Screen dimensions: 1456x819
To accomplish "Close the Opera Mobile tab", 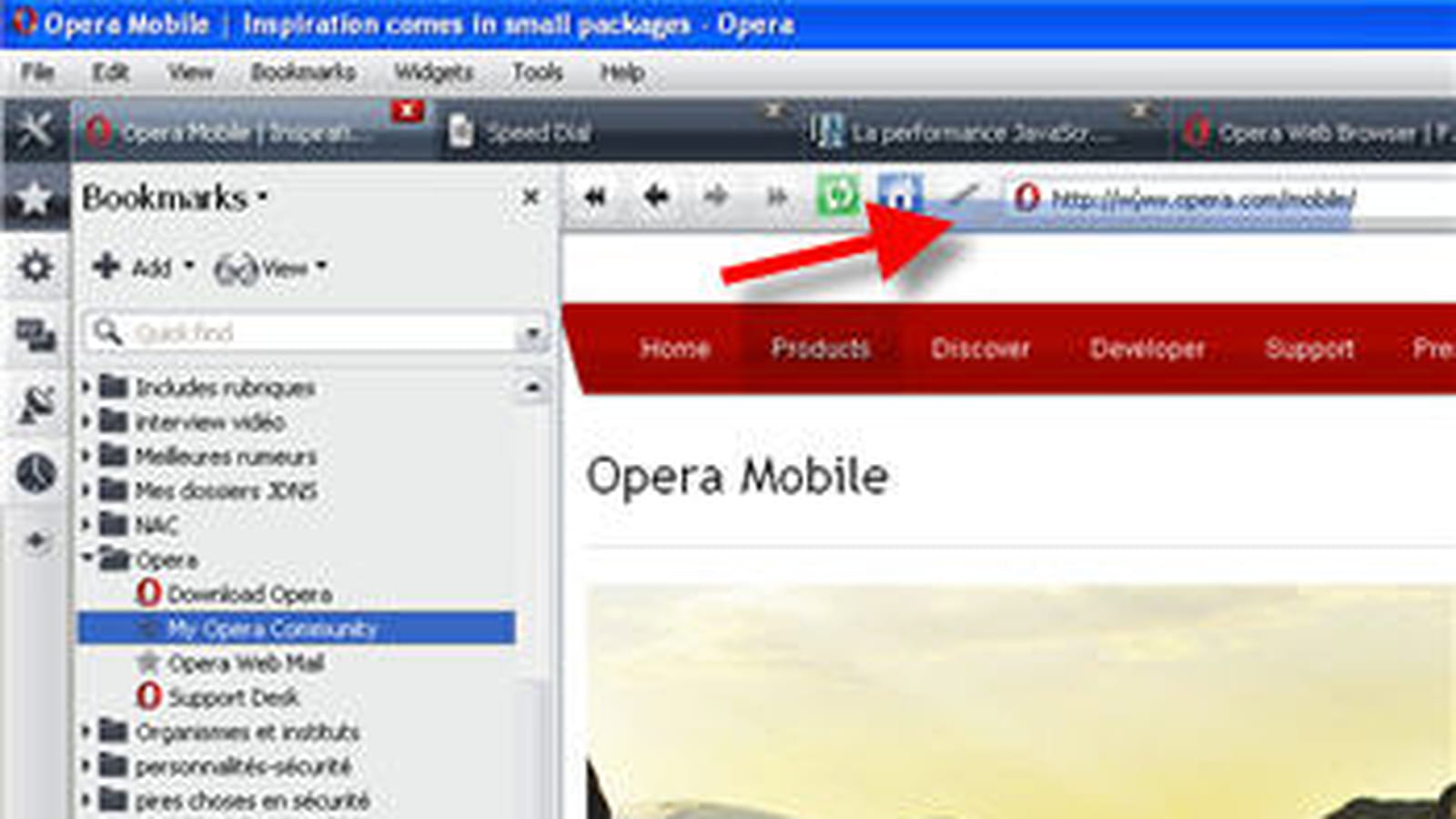I will (x=407, y=111).
